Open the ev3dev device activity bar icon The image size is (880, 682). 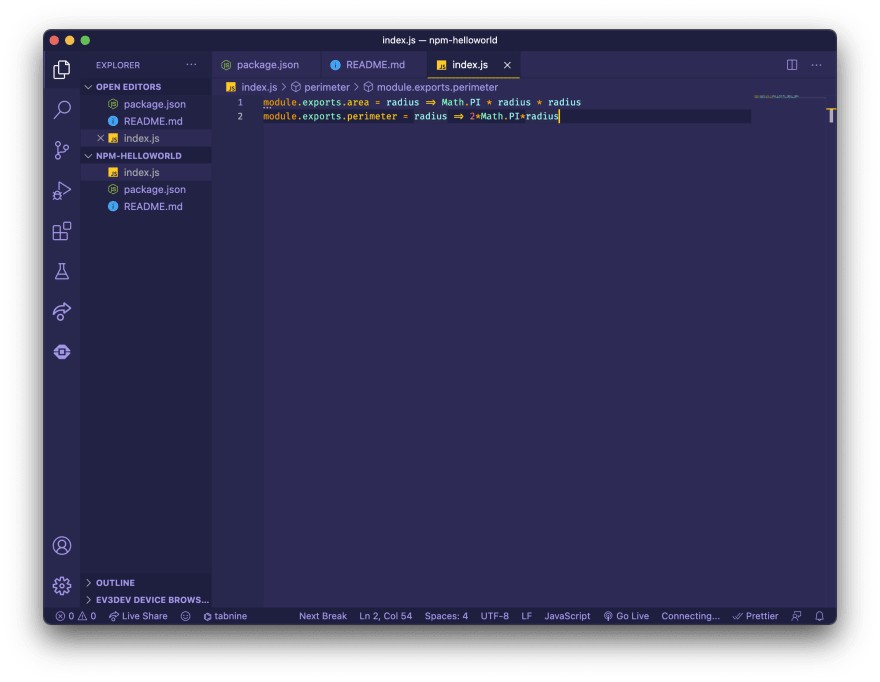coord(62,352)
